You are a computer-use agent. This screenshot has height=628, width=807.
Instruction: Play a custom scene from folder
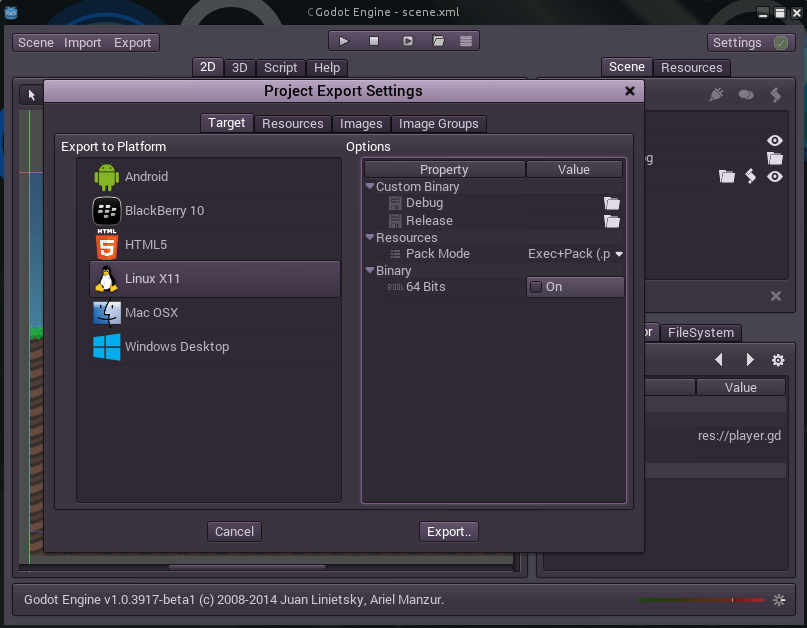(x=438, y=41)
